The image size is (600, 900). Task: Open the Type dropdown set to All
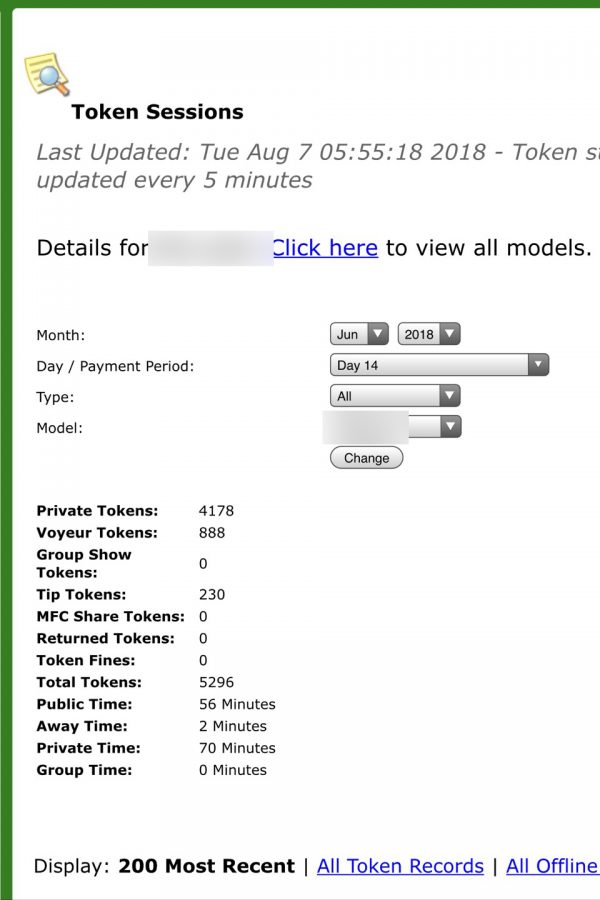coord(394,396)
